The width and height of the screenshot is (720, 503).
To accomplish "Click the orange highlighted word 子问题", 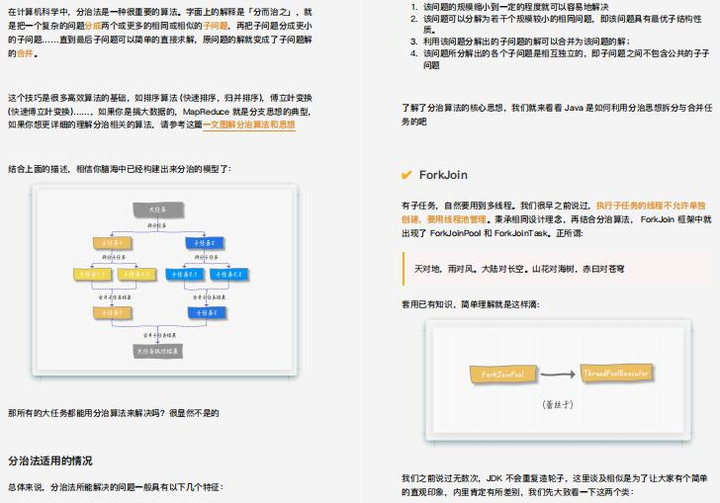I will 215,26.
